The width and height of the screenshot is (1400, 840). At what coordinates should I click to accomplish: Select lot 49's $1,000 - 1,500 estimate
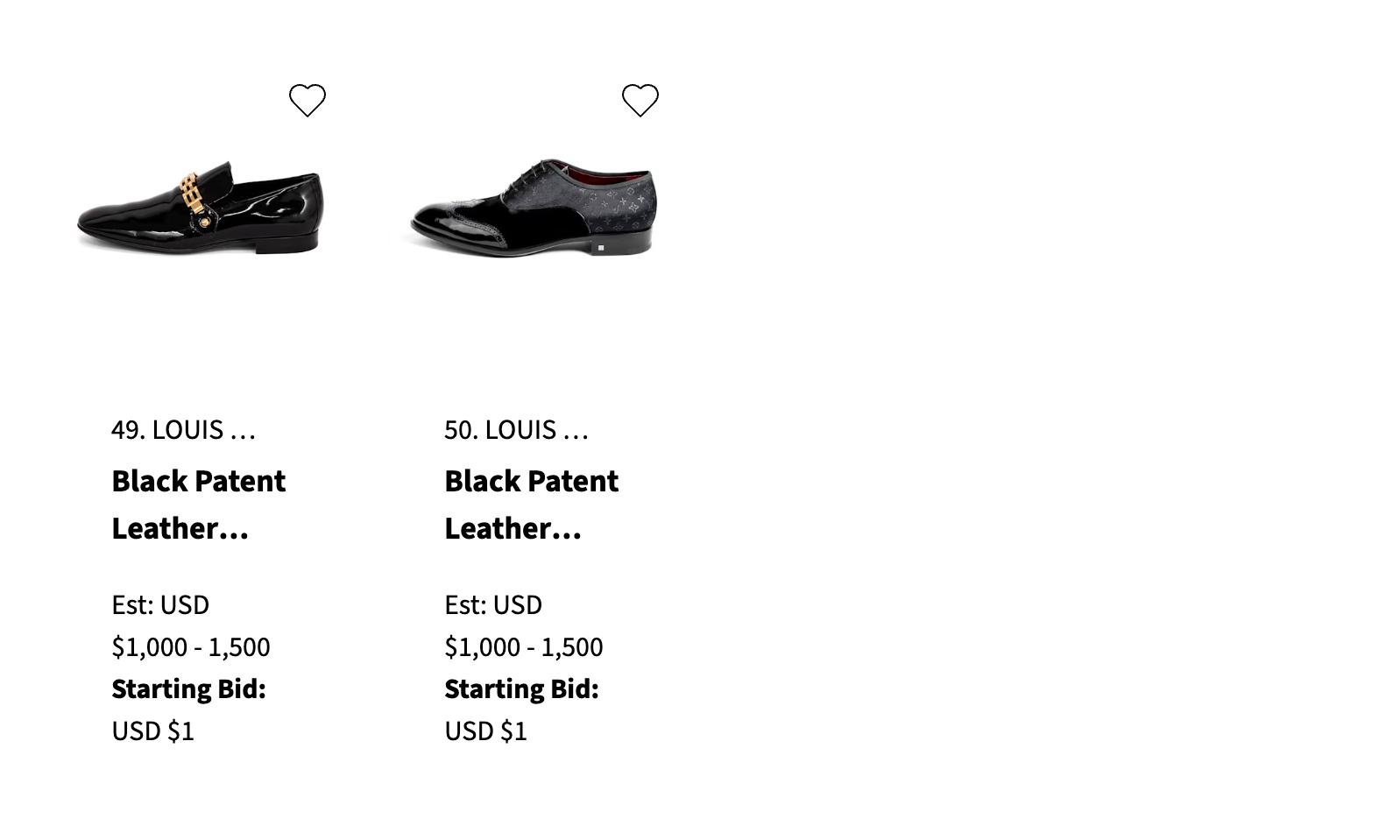coord(191,647)
